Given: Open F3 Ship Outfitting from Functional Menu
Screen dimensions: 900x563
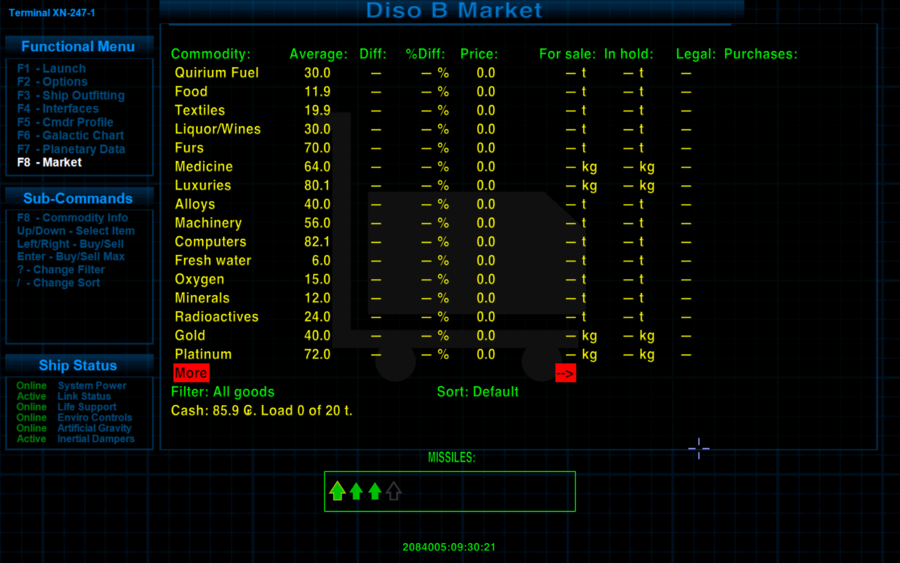Looking at the screenshot, I should [x=71, y=96].
